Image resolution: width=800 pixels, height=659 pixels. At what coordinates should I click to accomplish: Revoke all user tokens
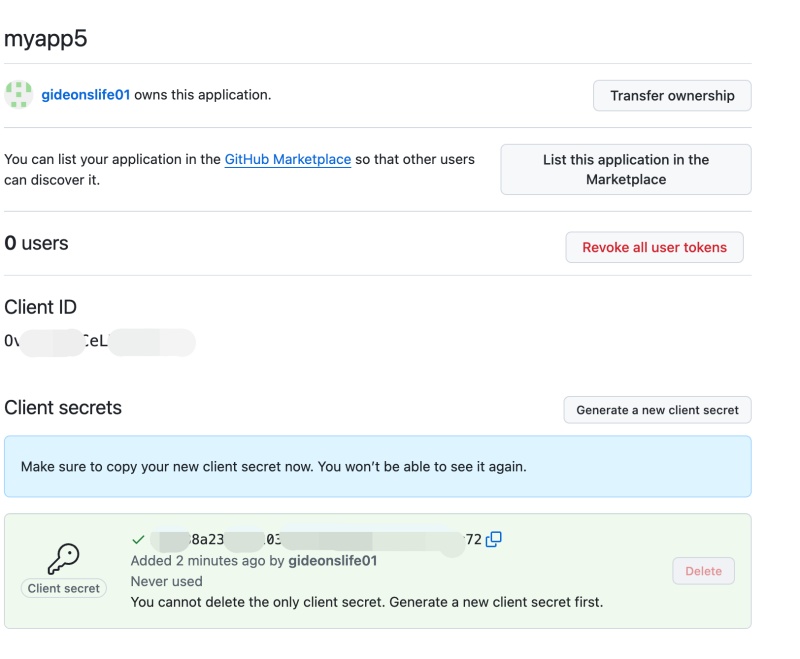click(654, 247)
